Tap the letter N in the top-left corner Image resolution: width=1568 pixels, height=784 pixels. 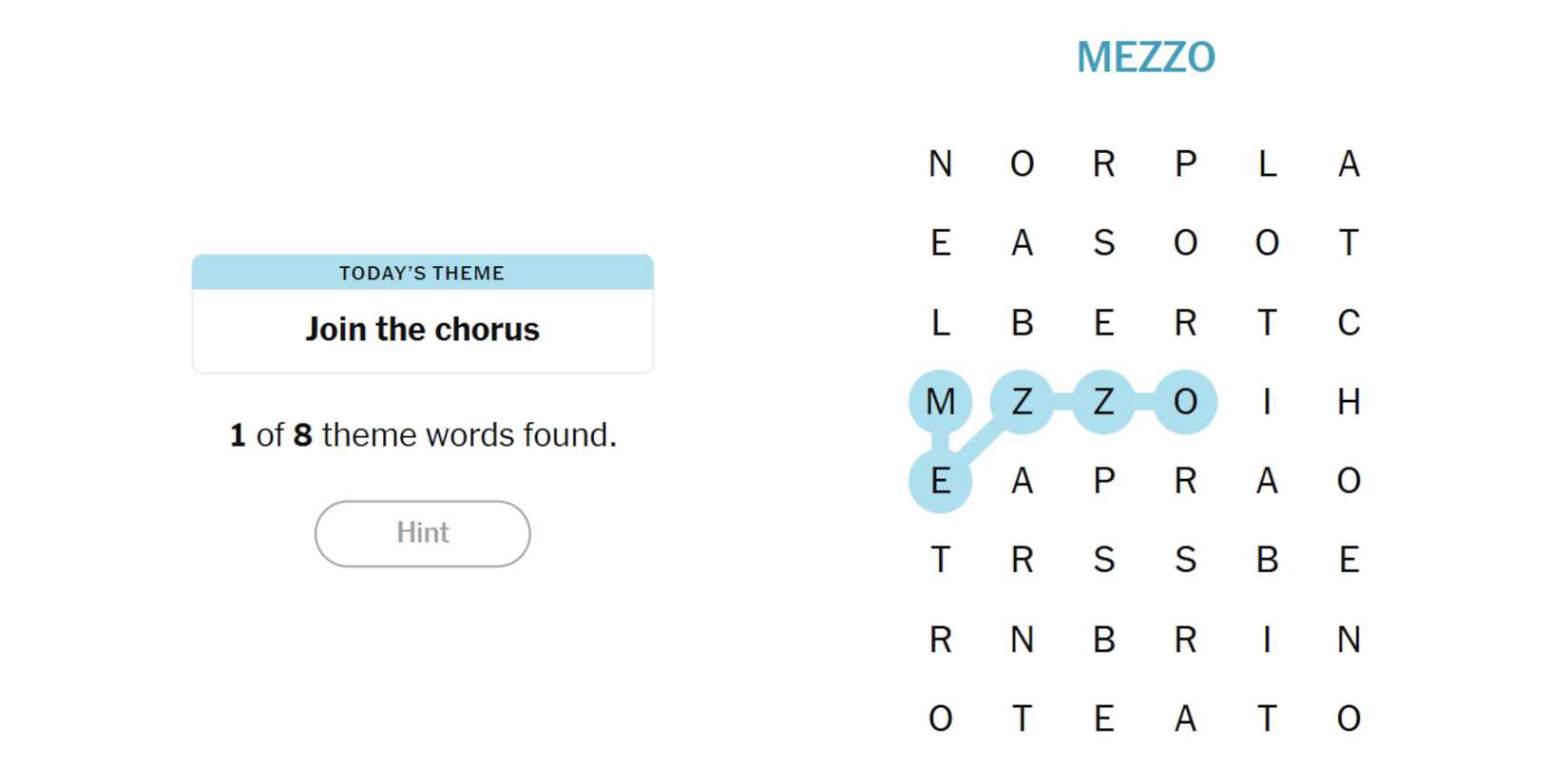[940, 164]
